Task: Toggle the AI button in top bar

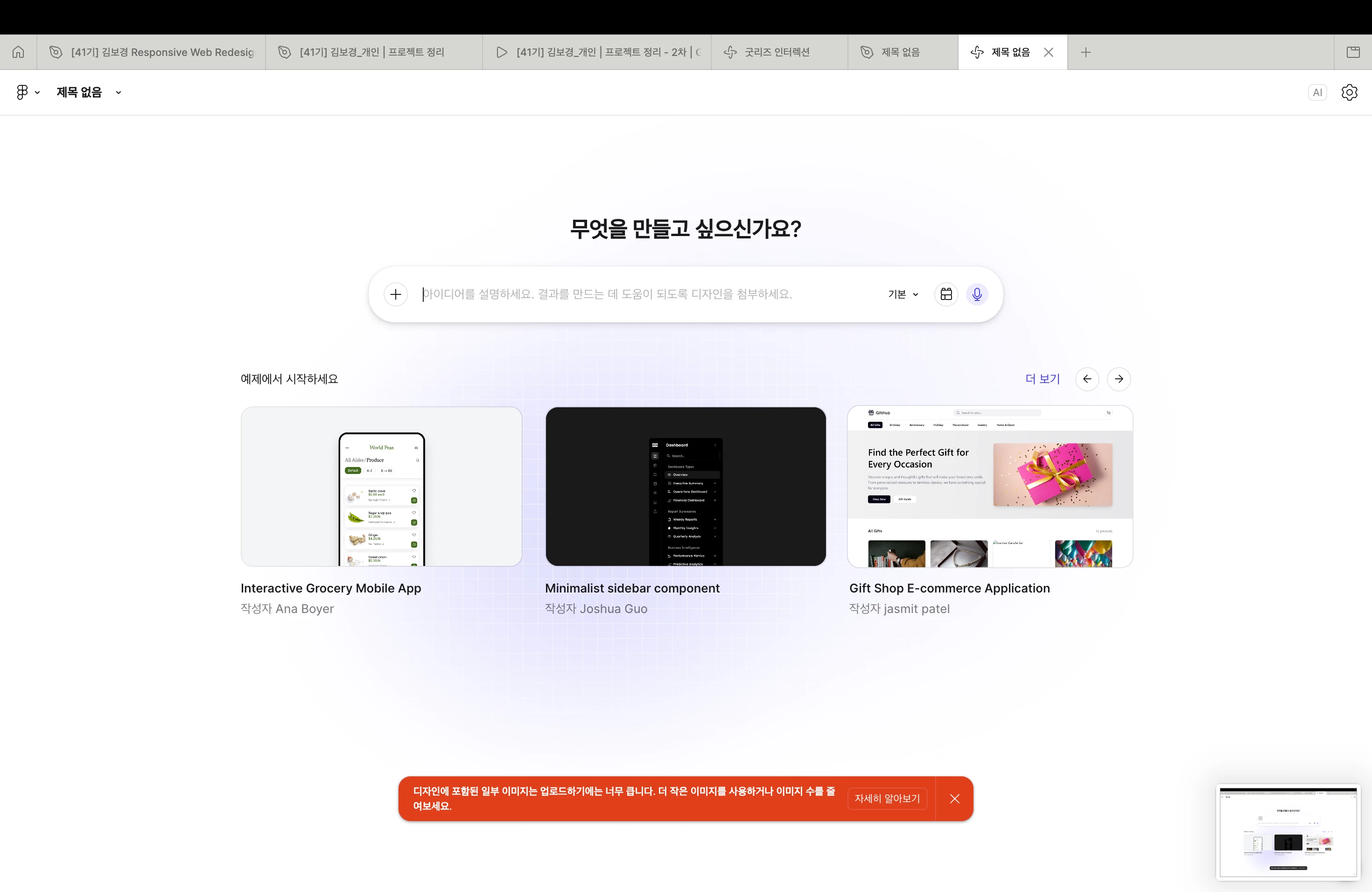Action: click(1317, 92)
